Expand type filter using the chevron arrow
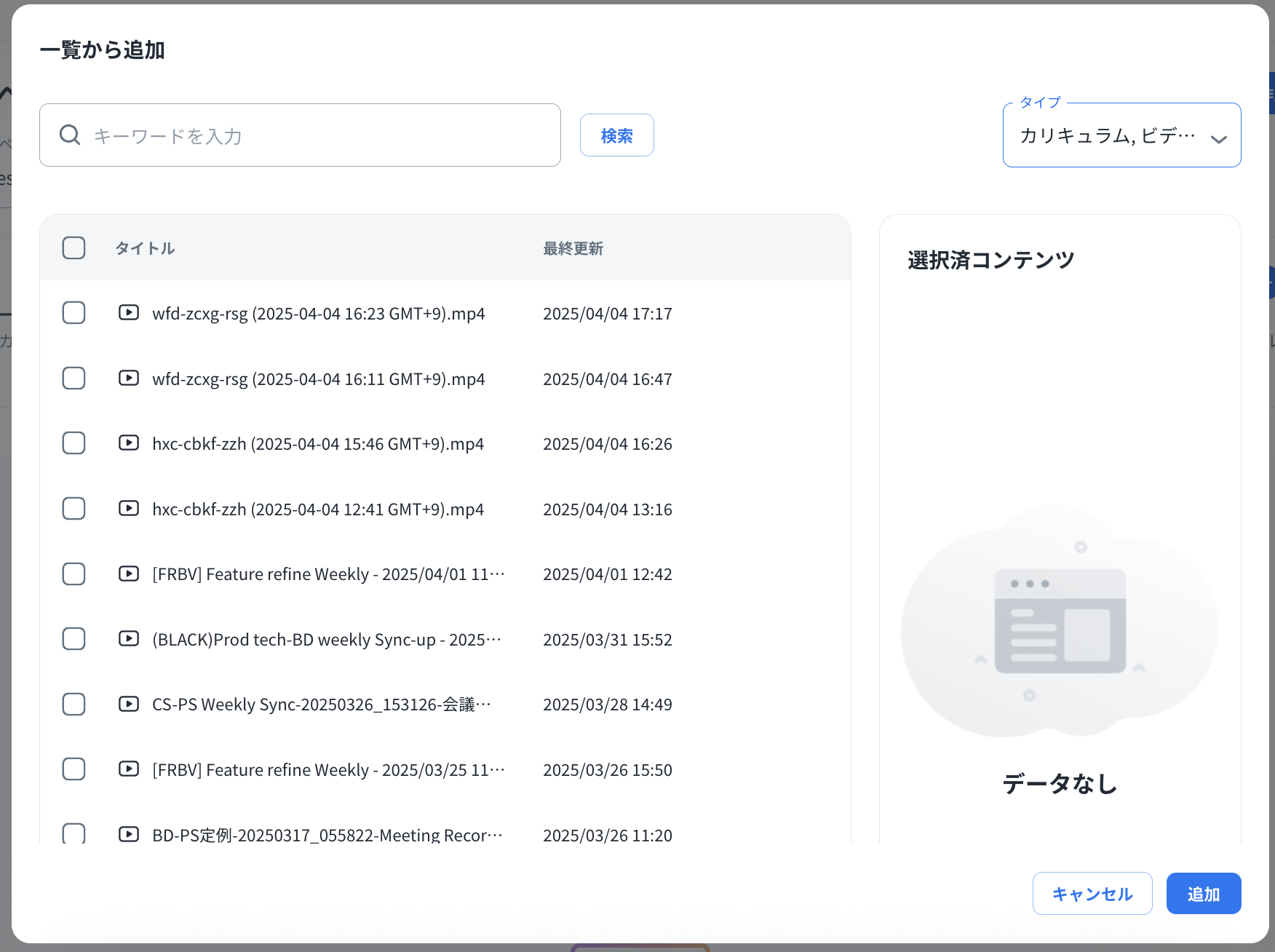 (1218, 139)
